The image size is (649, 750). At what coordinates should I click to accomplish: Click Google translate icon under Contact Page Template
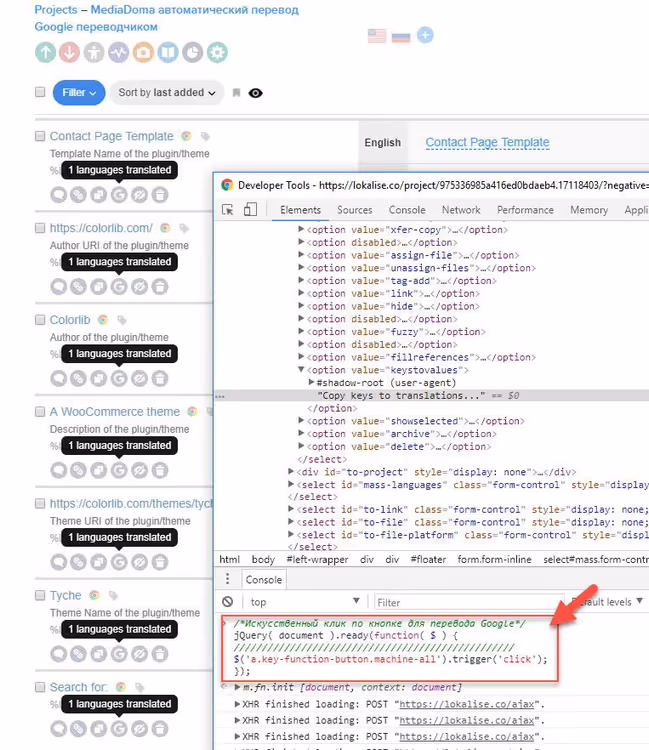point(119,195)
